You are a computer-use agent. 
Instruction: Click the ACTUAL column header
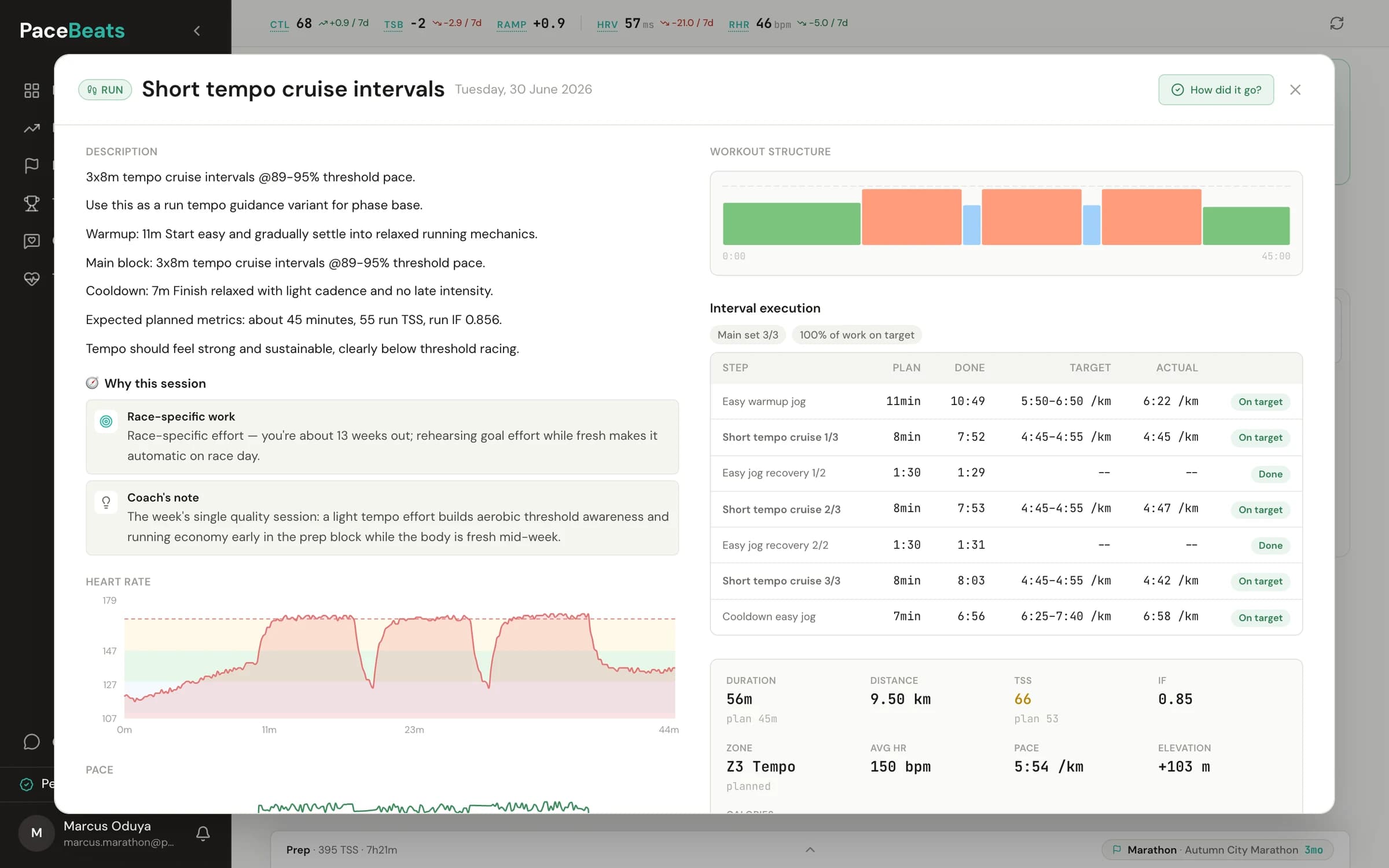[x=1177, y=368]
